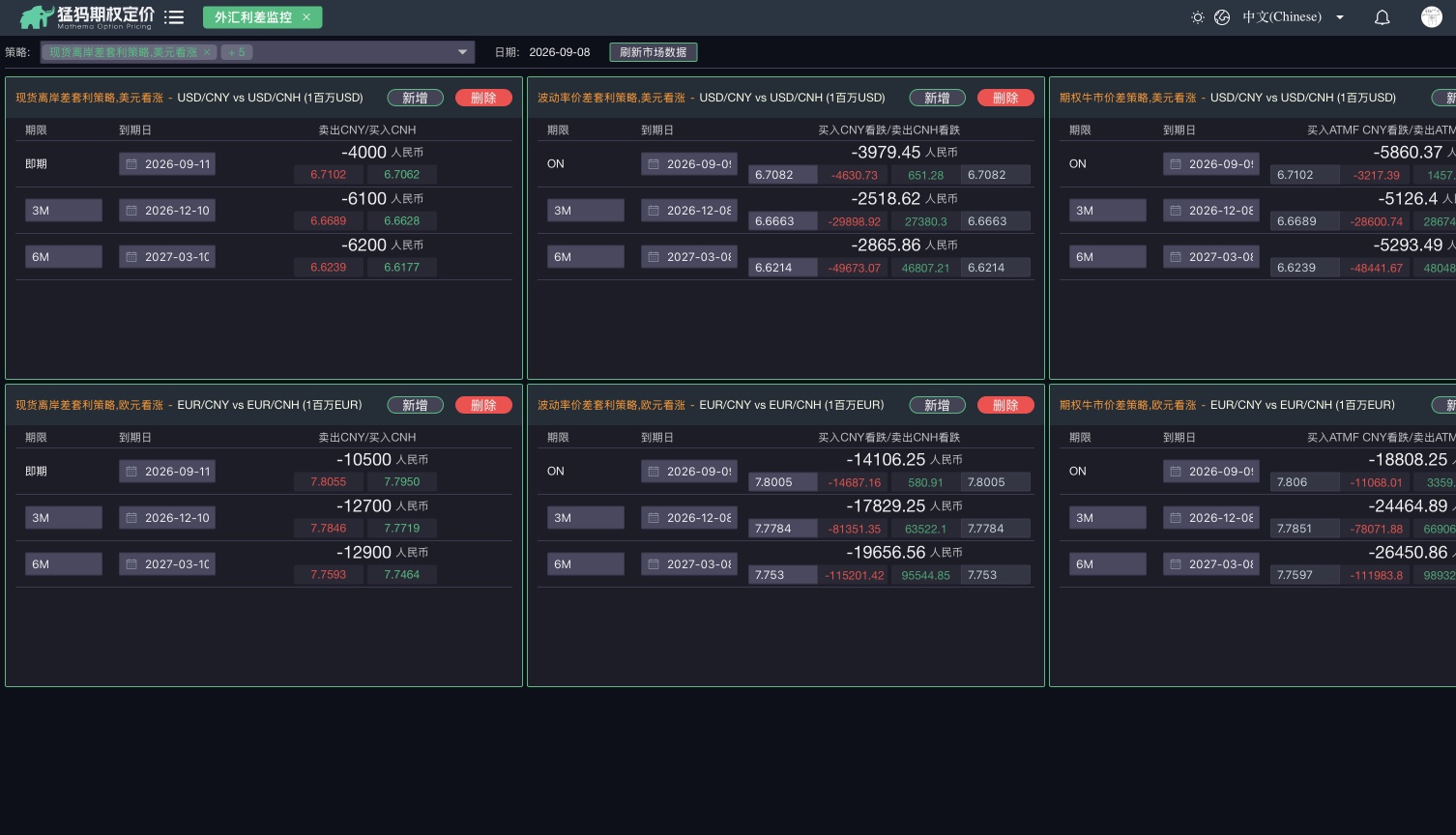Open calendar icon of EUR volatility 3M date
The image size is (1456, 835).
click(x=654, y=518)
